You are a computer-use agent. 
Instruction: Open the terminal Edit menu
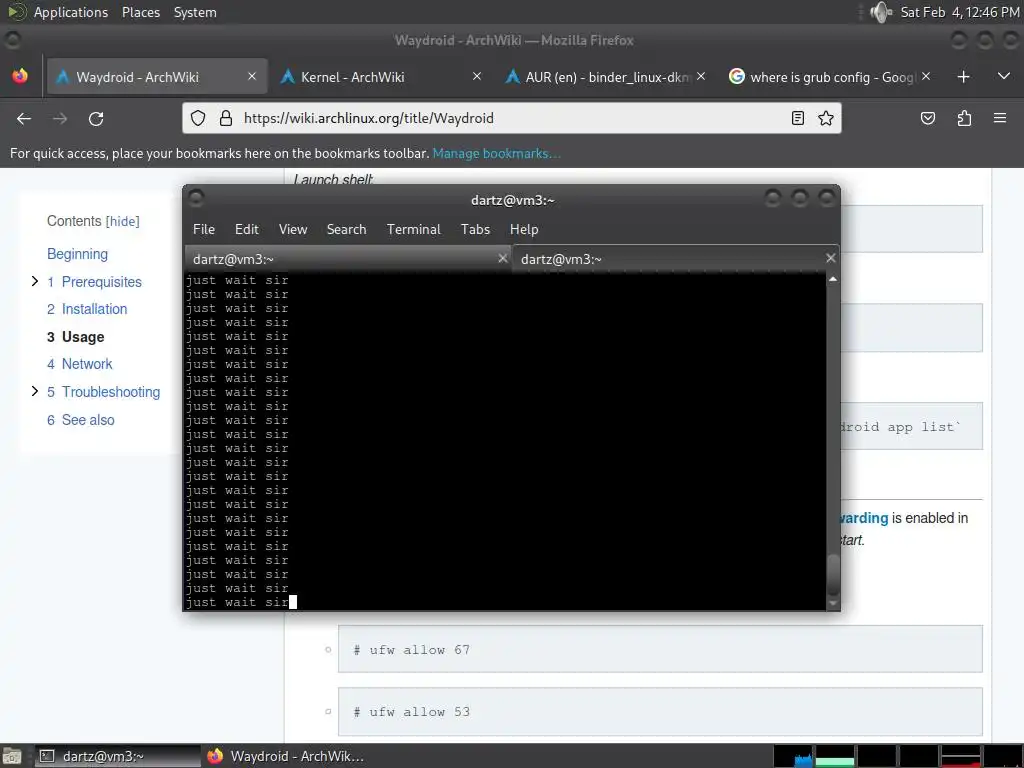coord(247,229)
